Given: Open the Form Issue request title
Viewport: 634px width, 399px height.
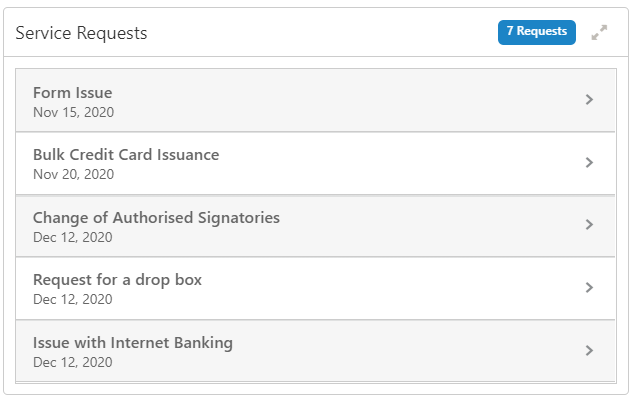Looking at the screenshot, I should coord(72,93).
